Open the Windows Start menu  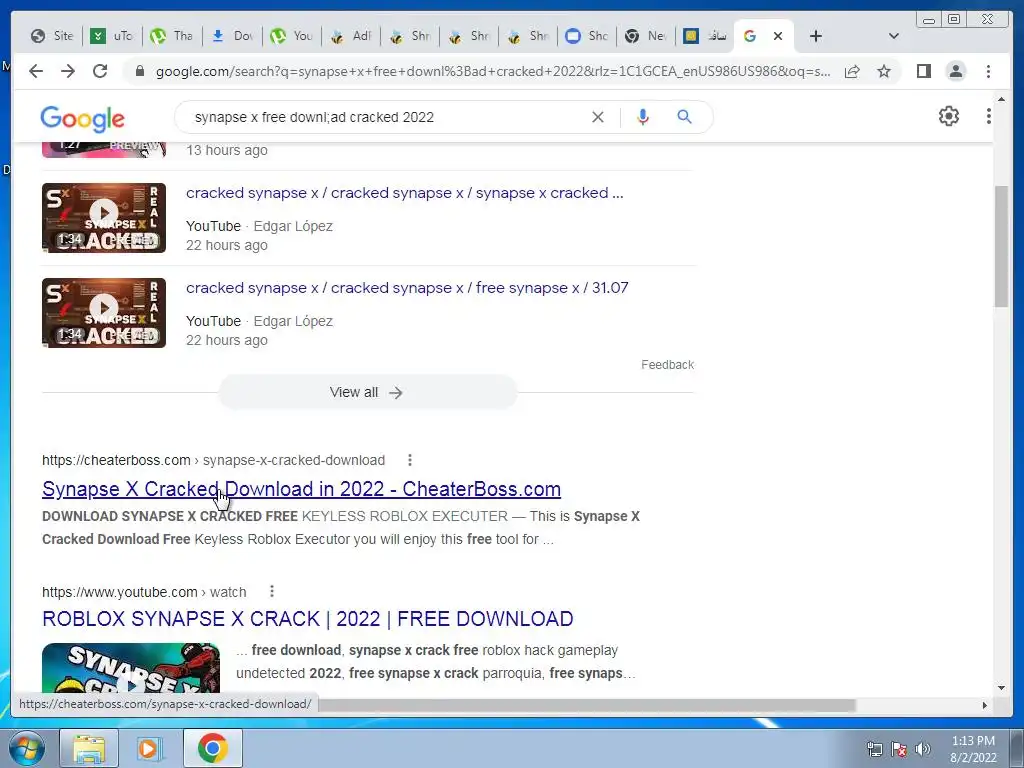coord(25,748)
